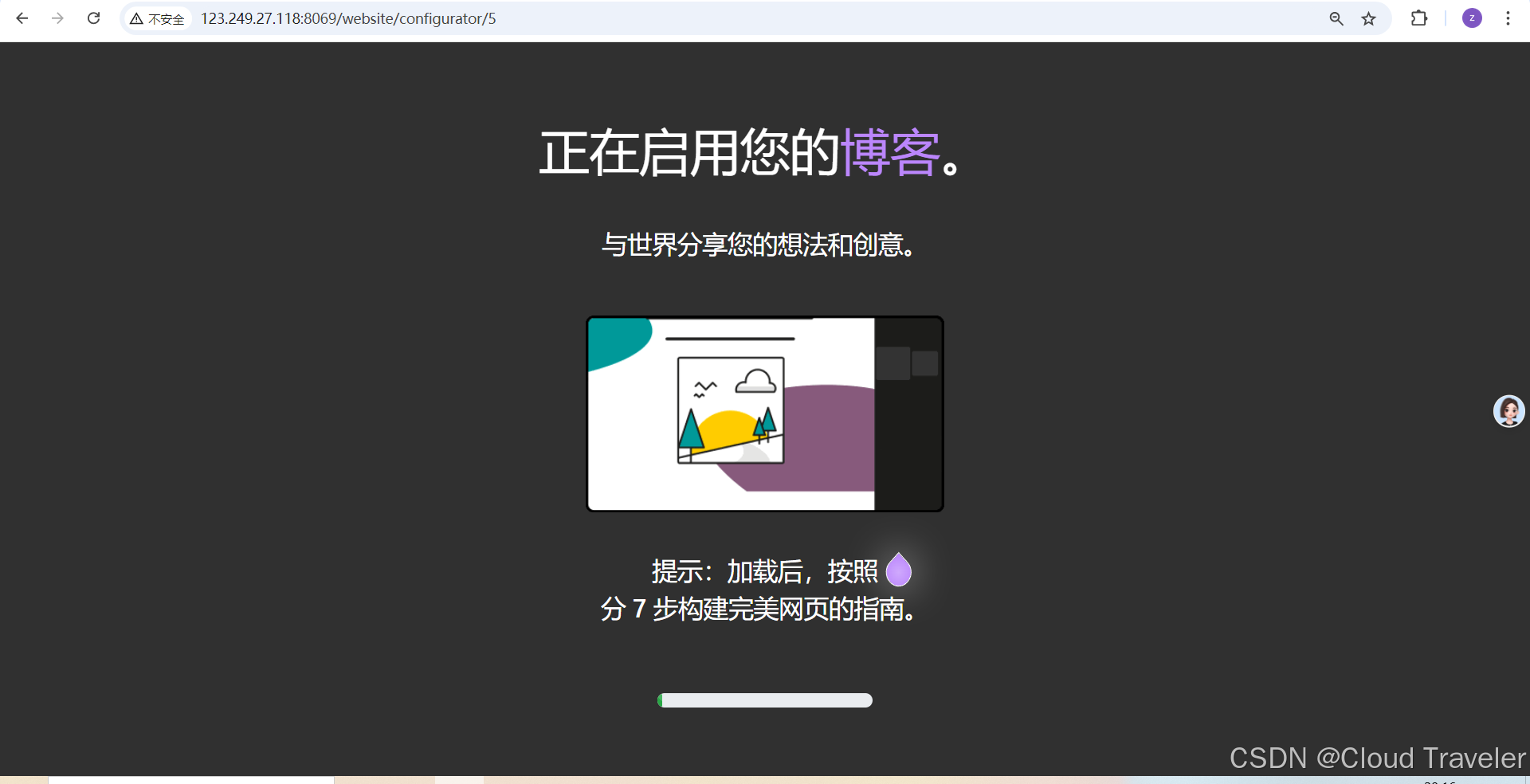Click the subtitle 与世界分享您的想法和创意。
This screenshot has width=1530, height=784.
click(x=759, y=245)
